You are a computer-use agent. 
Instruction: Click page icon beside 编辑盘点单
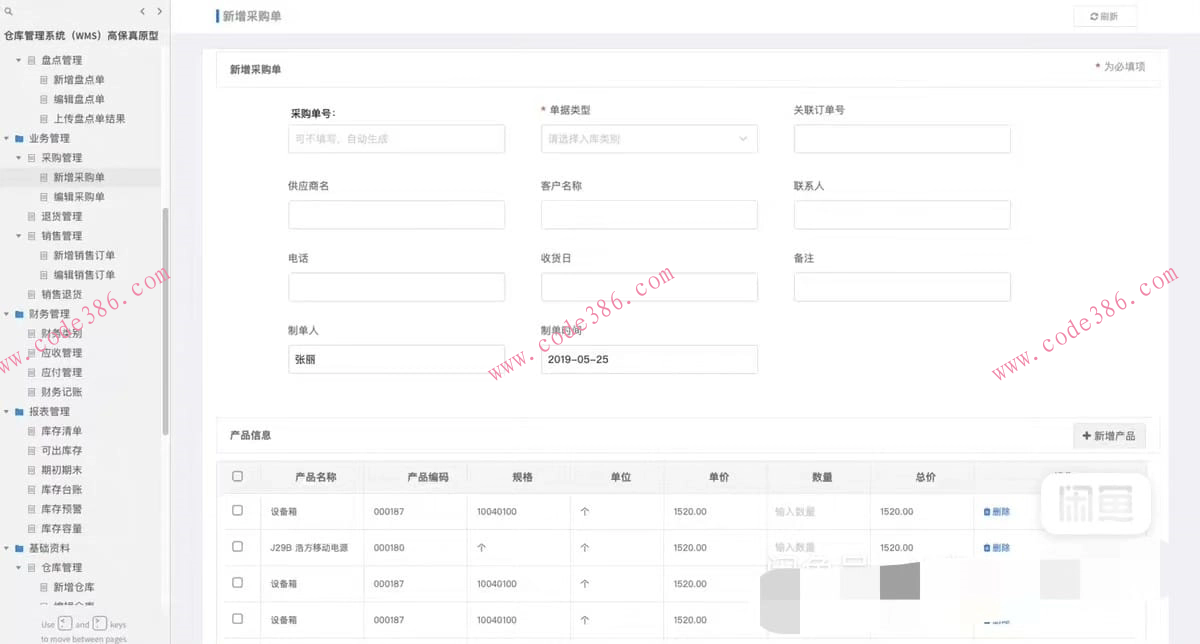point(44,99)
